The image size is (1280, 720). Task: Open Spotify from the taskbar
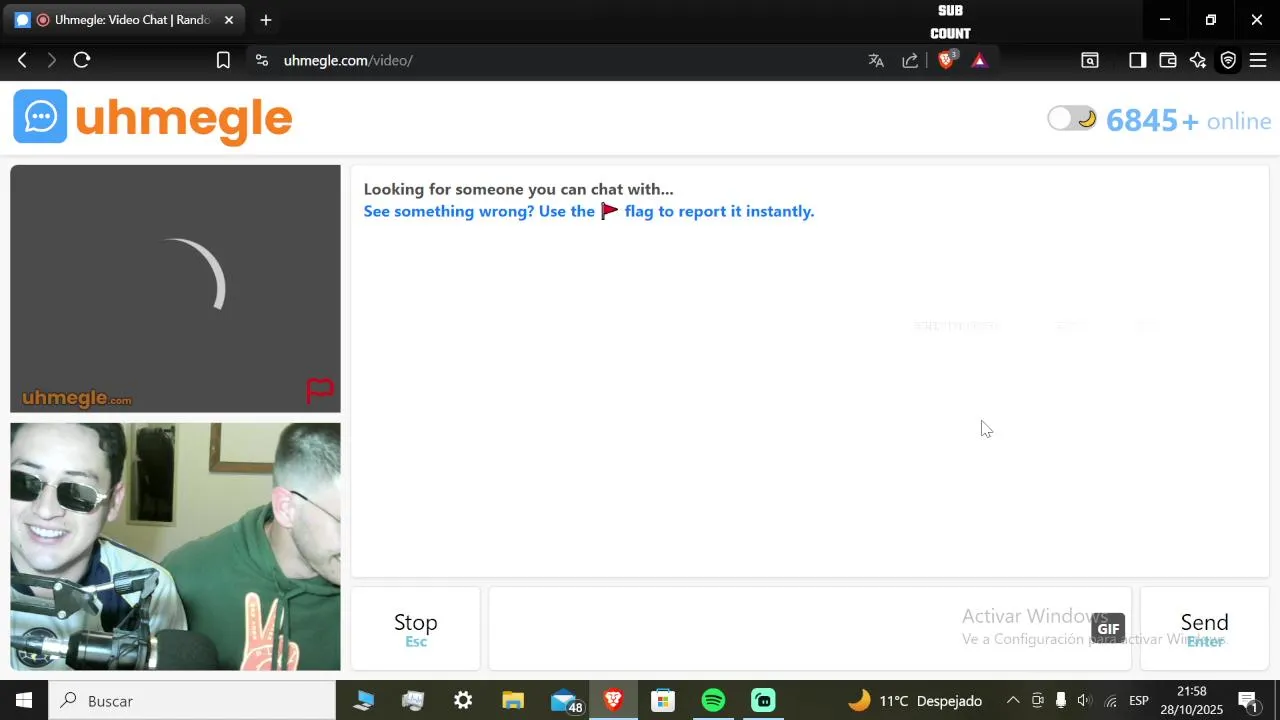pos(713,701)
